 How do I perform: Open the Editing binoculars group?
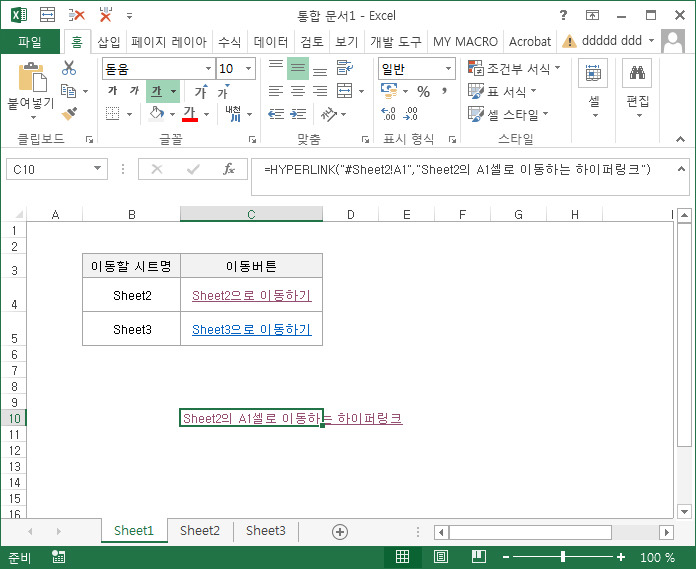637,89
